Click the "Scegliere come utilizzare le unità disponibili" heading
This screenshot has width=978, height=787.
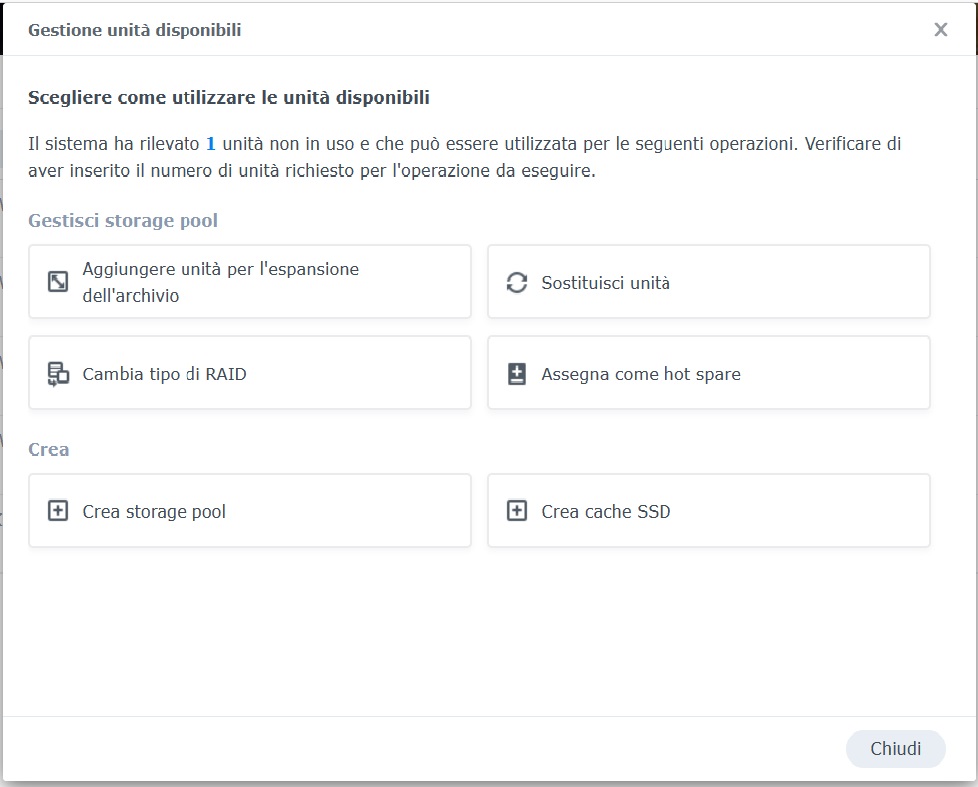click(x=229, y=97)
